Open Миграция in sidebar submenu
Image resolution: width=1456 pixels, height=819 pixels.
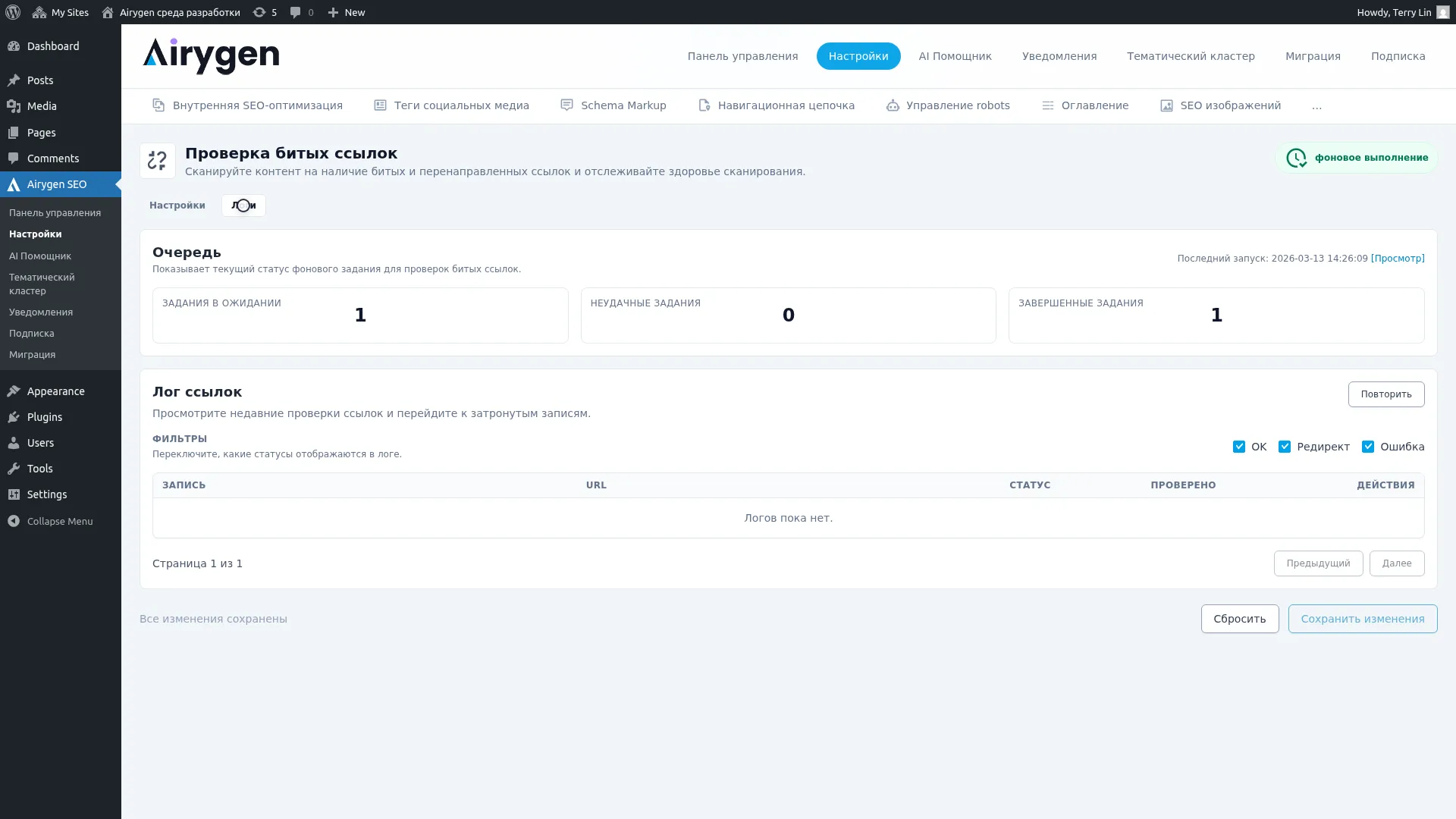pos(32,355)
